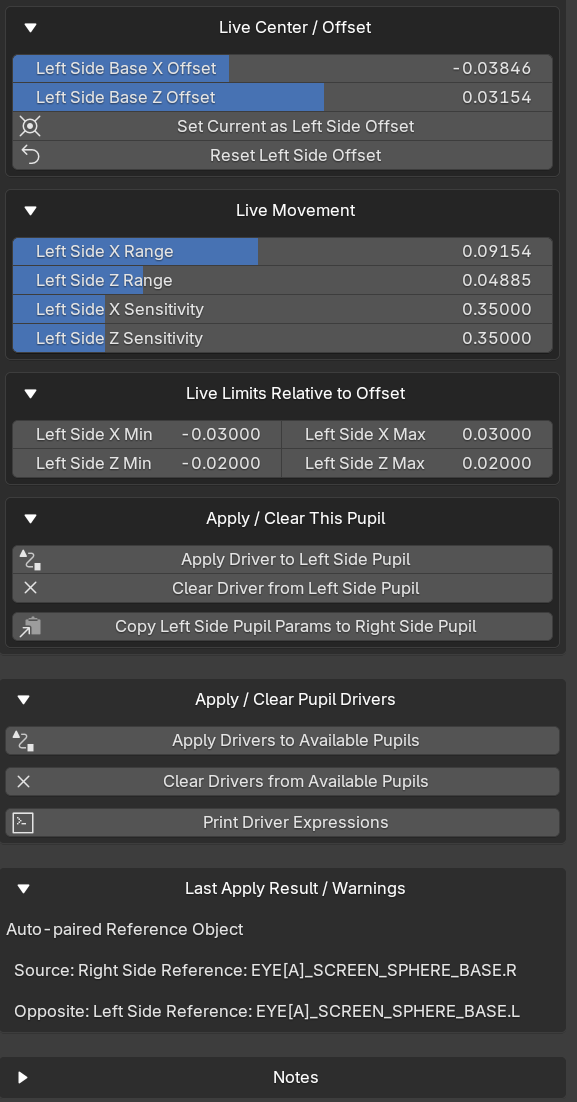This screenshot has height=1102, width=577.
Task: Click the Left Side X Range slider
Action: click(283, 252)
